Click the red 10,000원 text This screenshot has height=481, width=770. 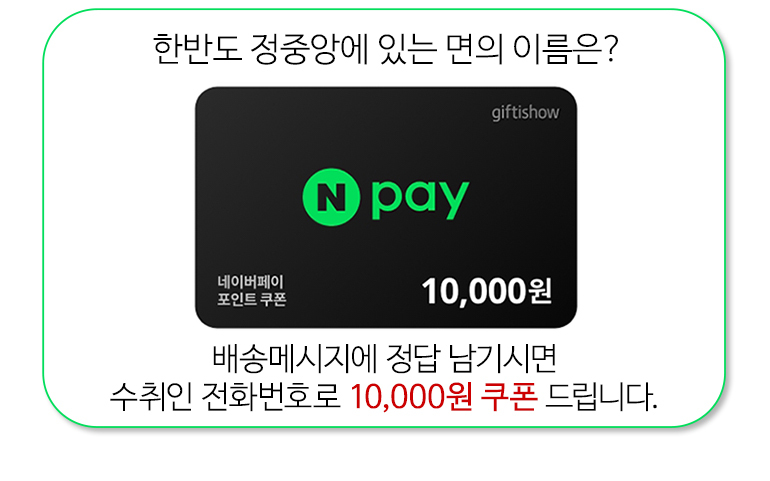click(x=412, y=396)
